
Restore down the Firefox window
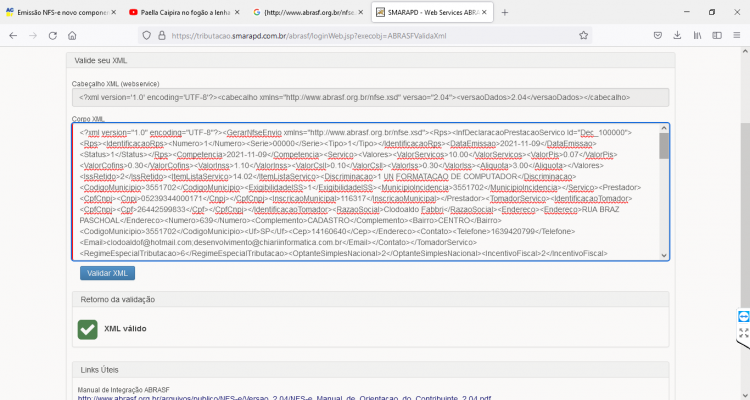click(x=712, y=12)
